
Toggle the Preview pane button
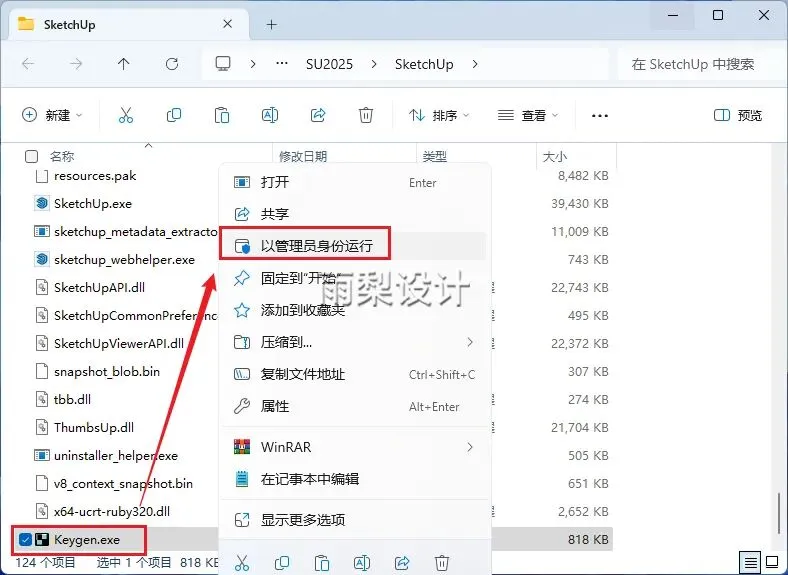[x=738, y=116]
